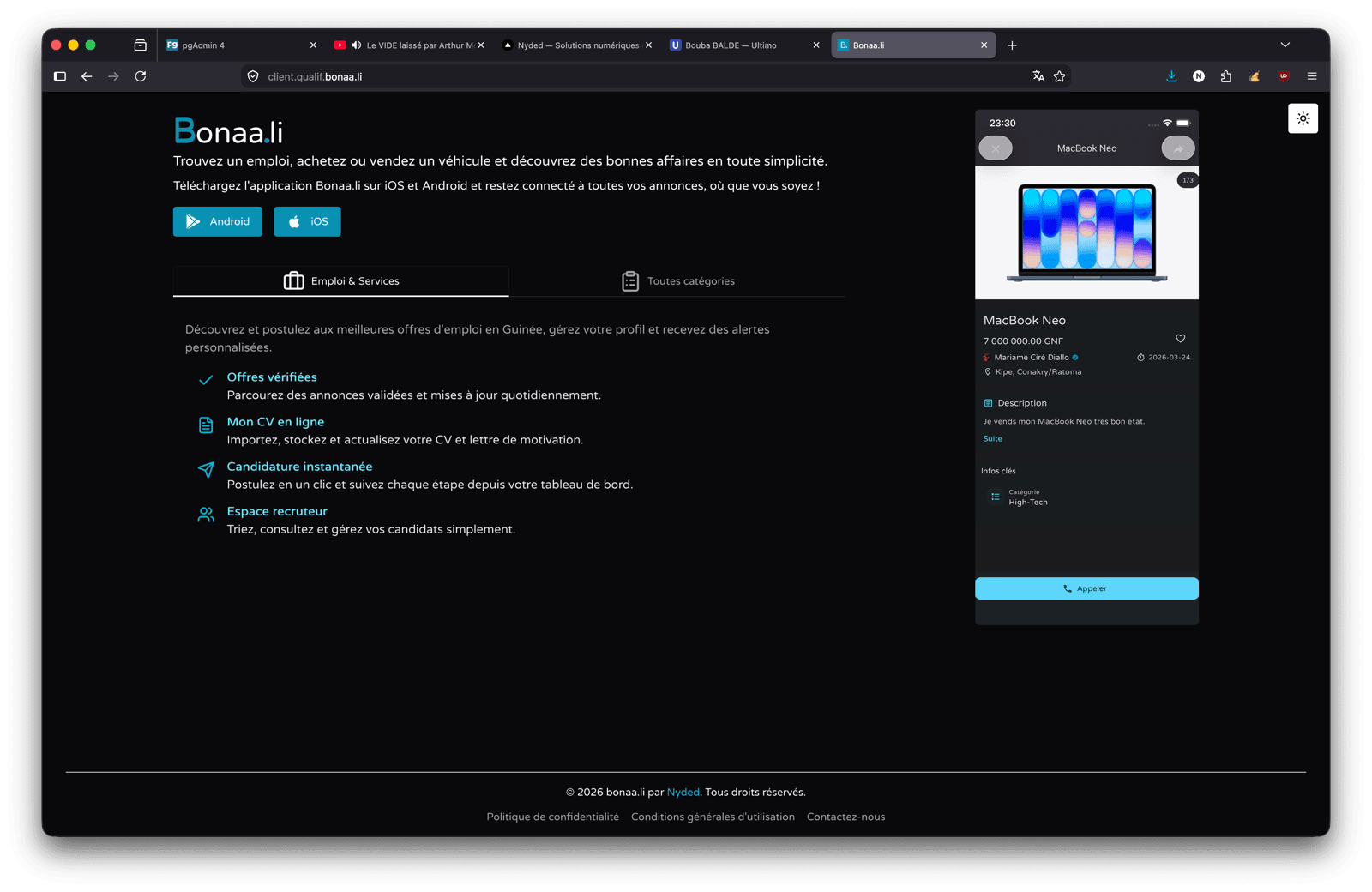The width and height of the screenshot is (1372, 892).
Task: Toggle the light/dark theme sun button
Action: click(1303, 118)
